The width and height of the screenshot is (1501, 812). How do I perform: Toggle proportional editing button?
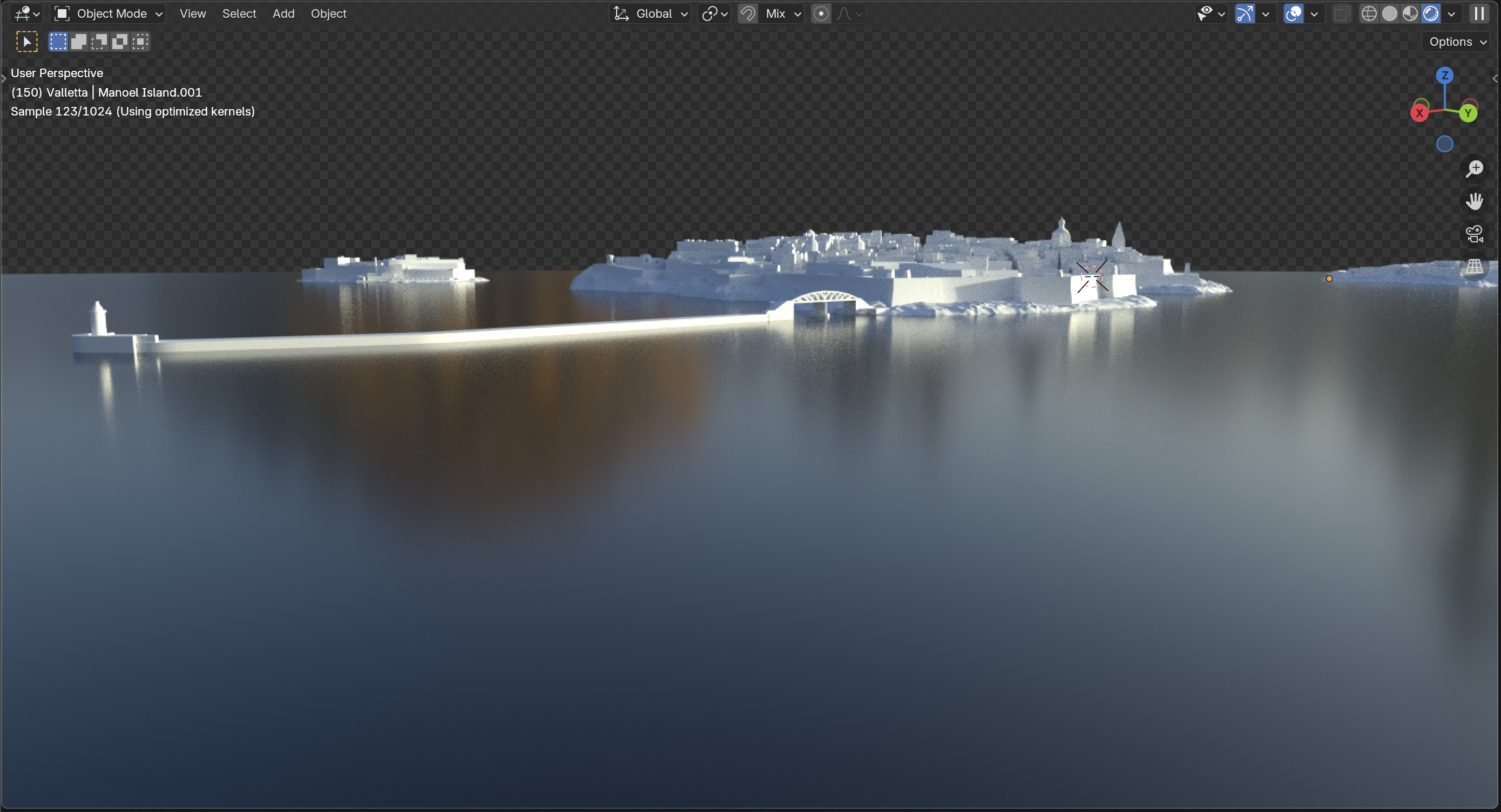click(x=821, y=13)
